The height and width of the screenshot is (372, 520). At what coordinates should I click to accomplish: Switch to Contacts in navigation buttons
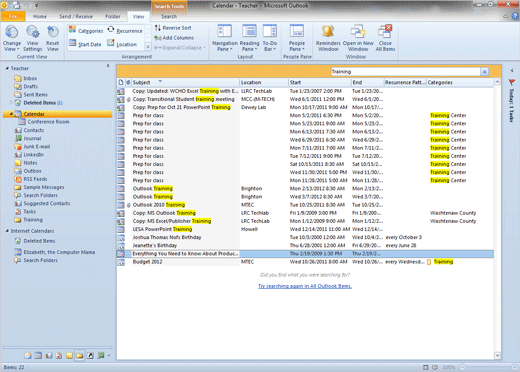pos(49,356)
